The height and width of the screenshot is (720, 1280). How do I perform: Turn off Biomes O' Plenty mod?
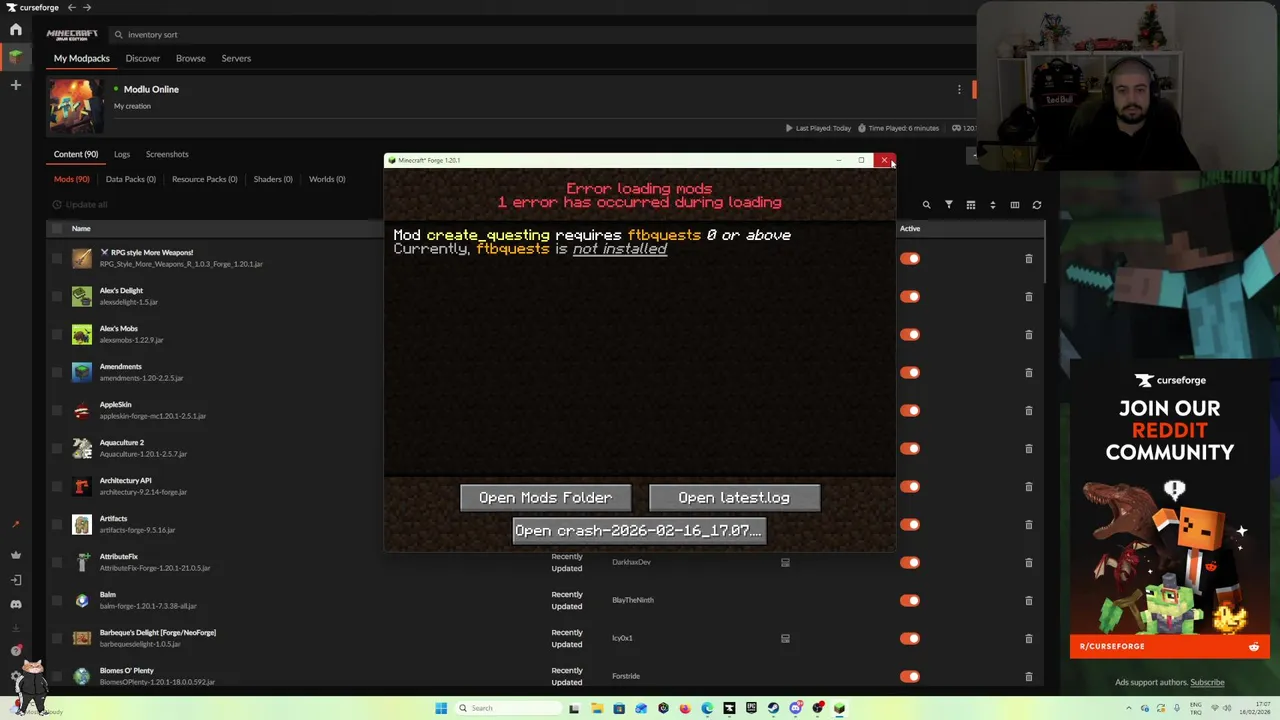click(x=910, y=677)
